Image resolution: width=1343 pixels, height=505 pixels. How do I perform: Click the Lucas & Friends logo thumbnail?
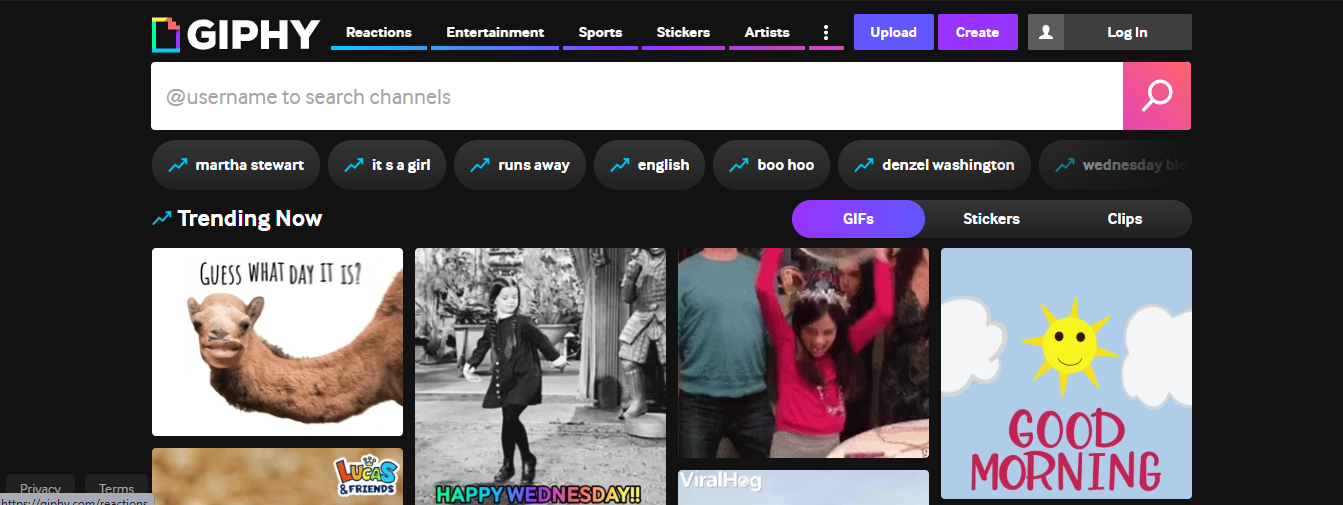tap(365, 475)
